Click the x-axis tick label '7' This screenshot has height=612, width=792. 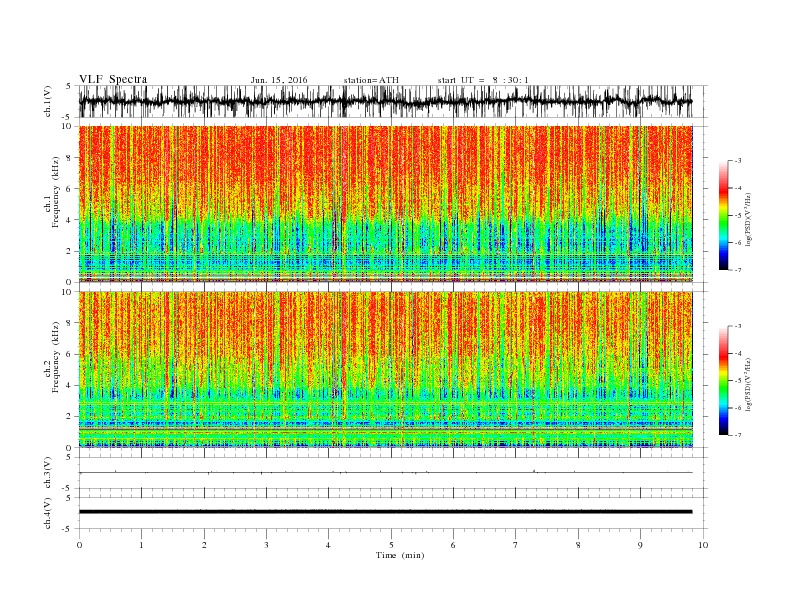(x=516, y=545)
